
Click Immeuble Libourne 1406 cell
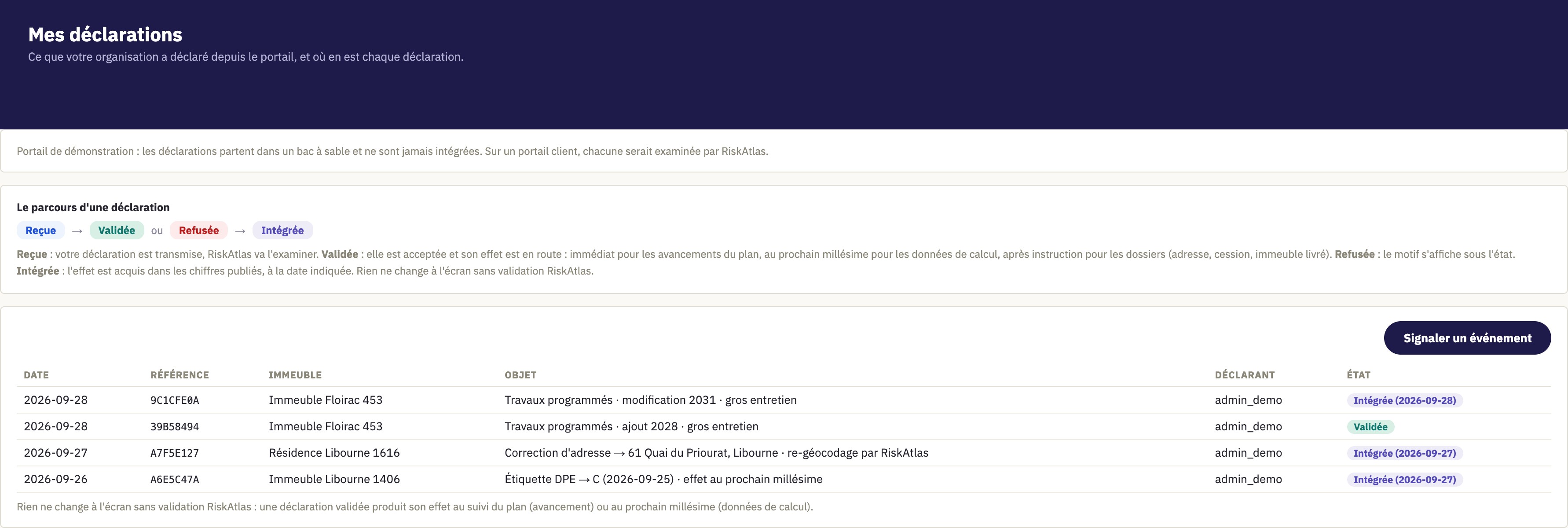point(334,479)
